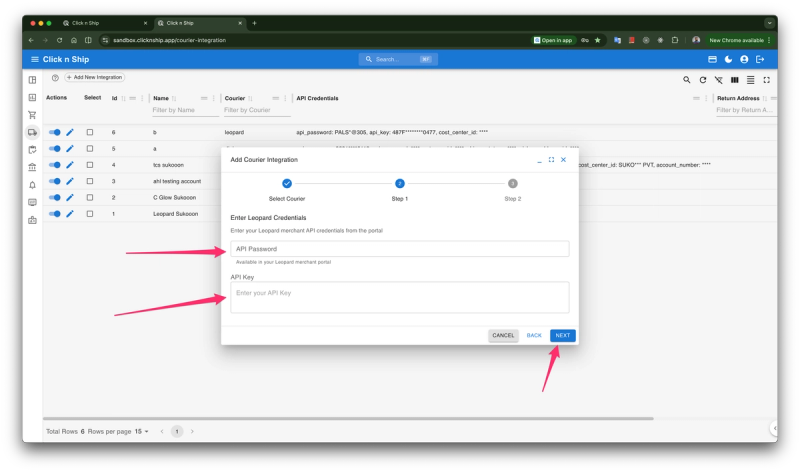Image resolution: width=800 pixels, height=472 pixels.
Task: Check the C Glow Sukooon checkbox
Action: (x=90, y=197)
